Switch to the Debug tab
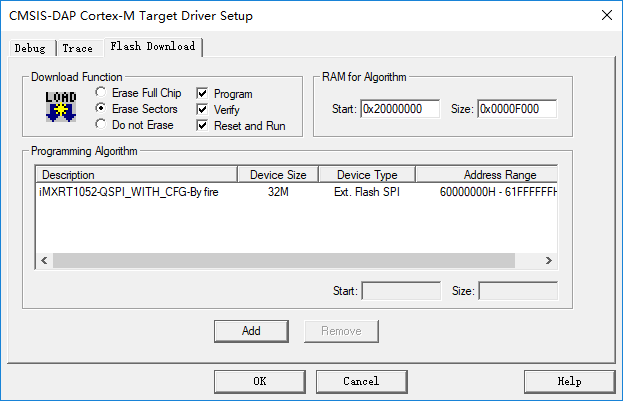The image size is (623, 401). click(30, 48)
